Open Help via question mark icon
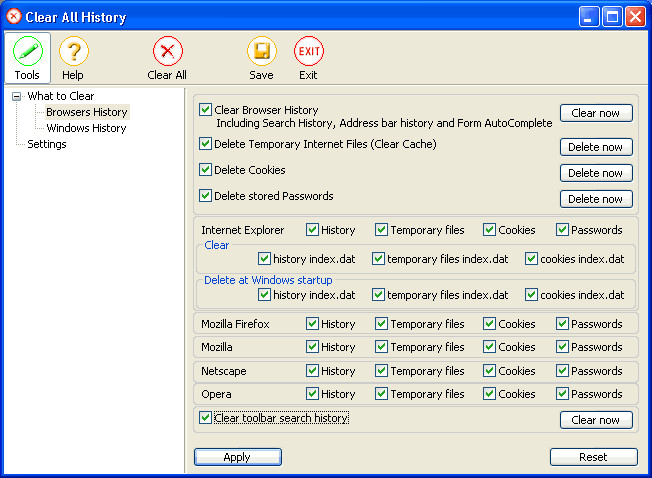 pyautogui.click(x=74, y=51)
